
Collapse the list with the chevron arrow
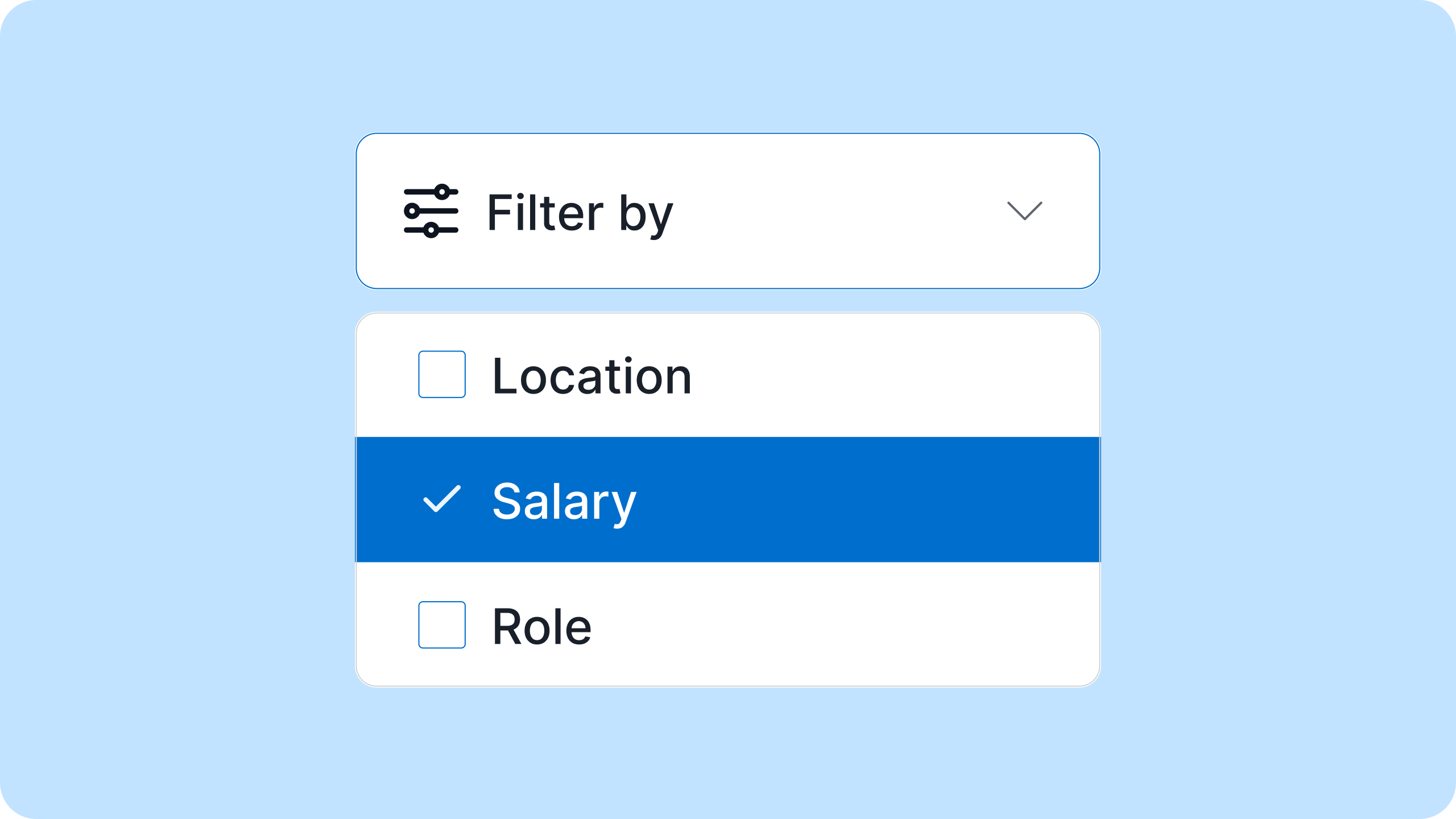pos(1024,210)
